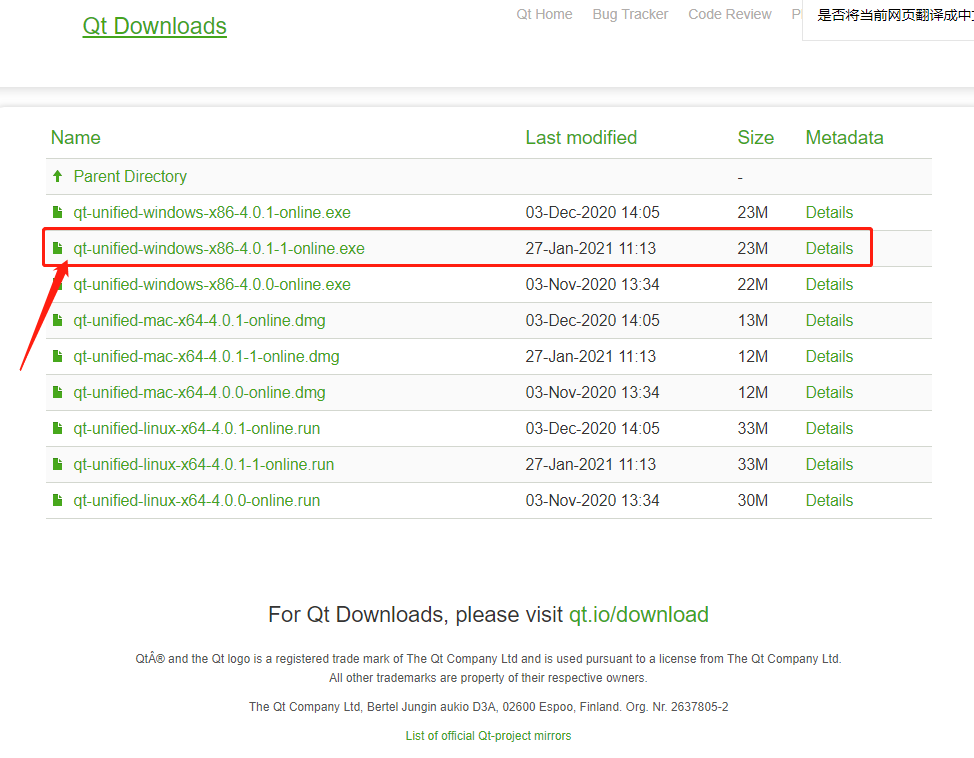Image resolution: width=974 pixels, height=758 pixels.
Task: Download qt-unified-linux-x64-4.0.1-1-online.run
Action: 204,465
